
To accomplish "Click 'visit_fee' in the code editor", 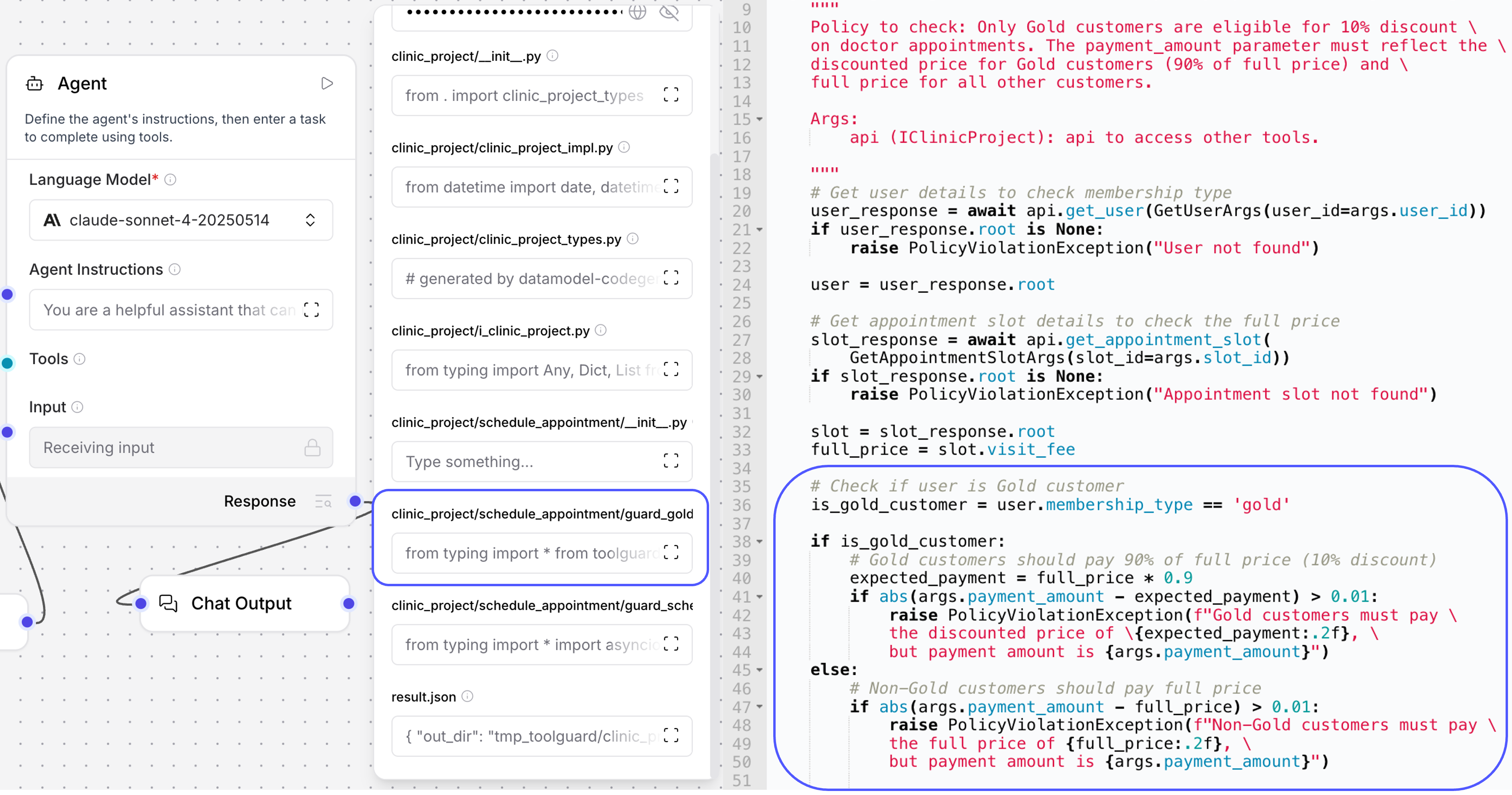I will coord(1031,450).
